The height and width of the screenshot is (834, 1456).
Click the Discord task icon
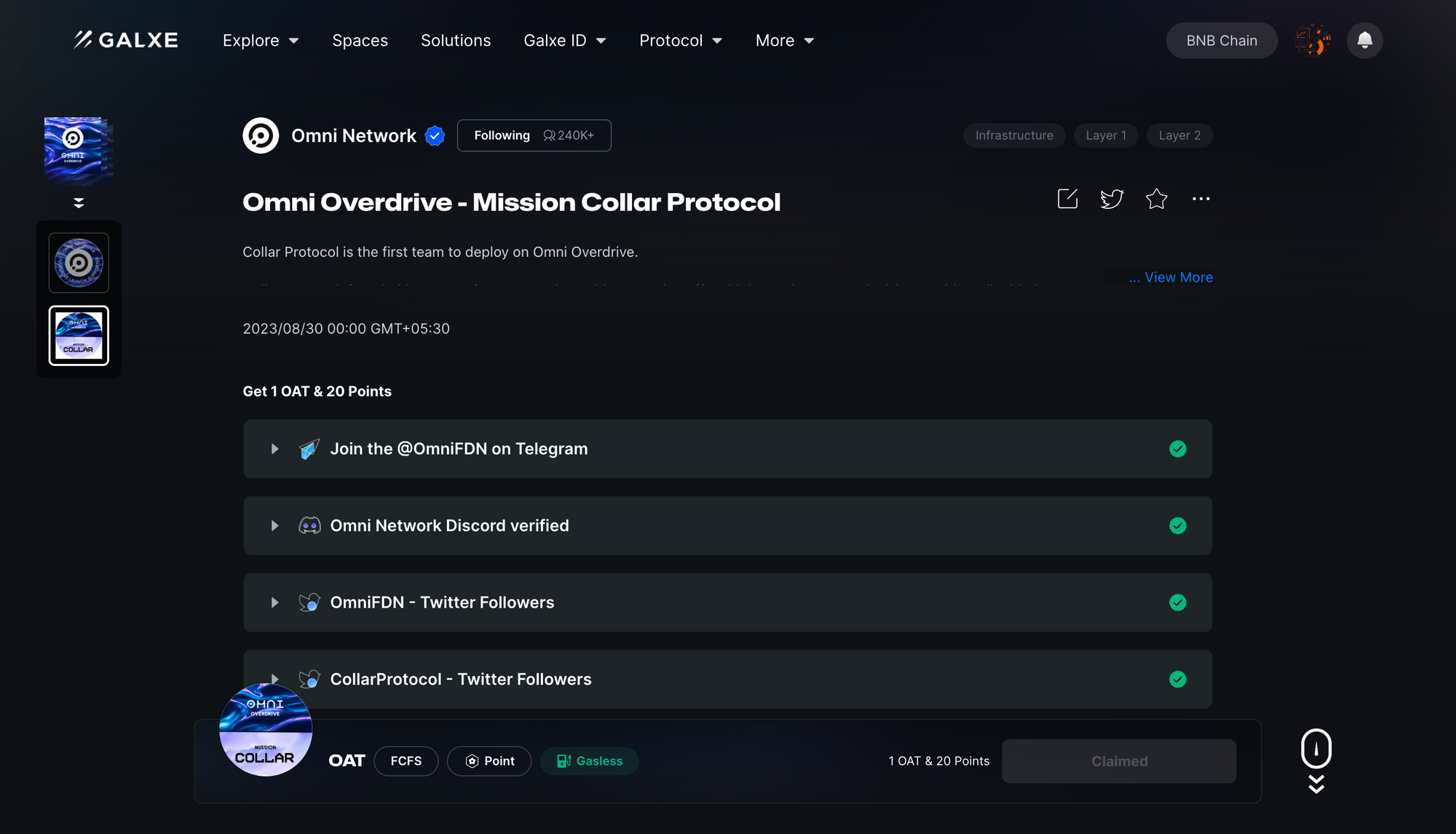pyautogui.click(x=309, y=525)
